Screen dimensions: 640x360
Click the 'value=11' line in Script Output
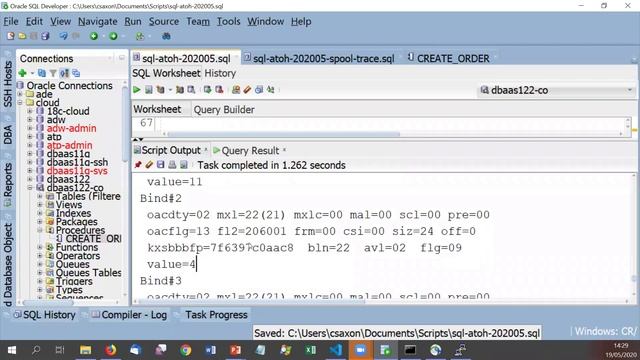coord(175,182)
